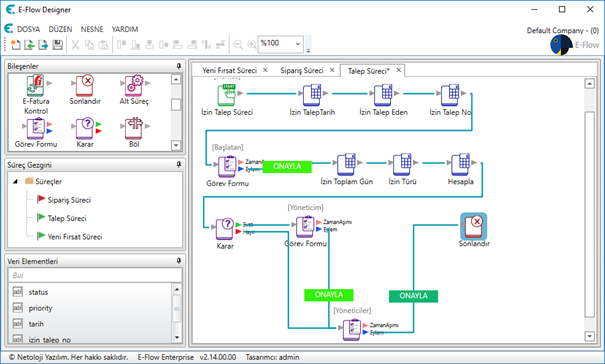The image size is (605, 364).
Task: Click the Copy toolbar icon
Action: (89, 45)
